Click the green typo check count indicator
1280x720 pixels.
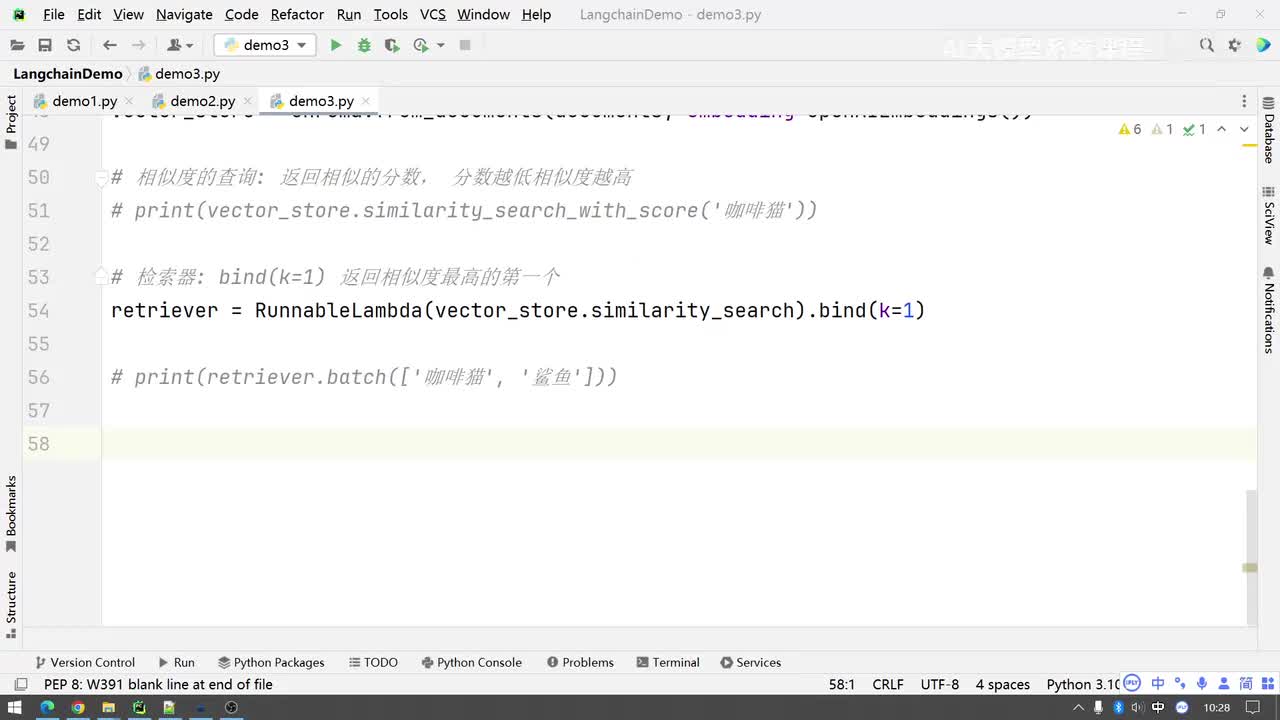(x=1194, y=129)
